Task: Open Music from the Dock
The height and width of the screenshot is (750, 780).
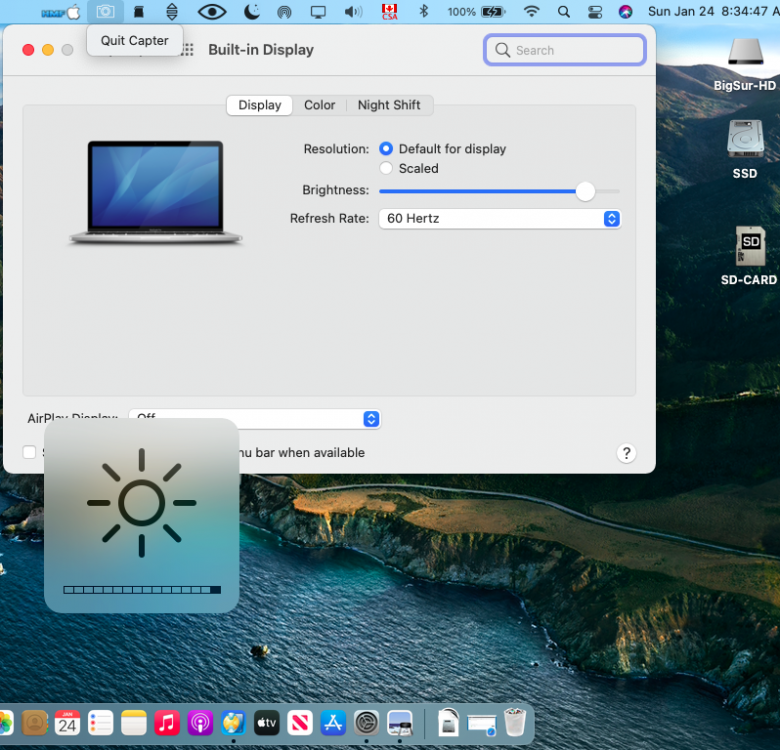Action: pyautogui.click(x=167, y=723)
